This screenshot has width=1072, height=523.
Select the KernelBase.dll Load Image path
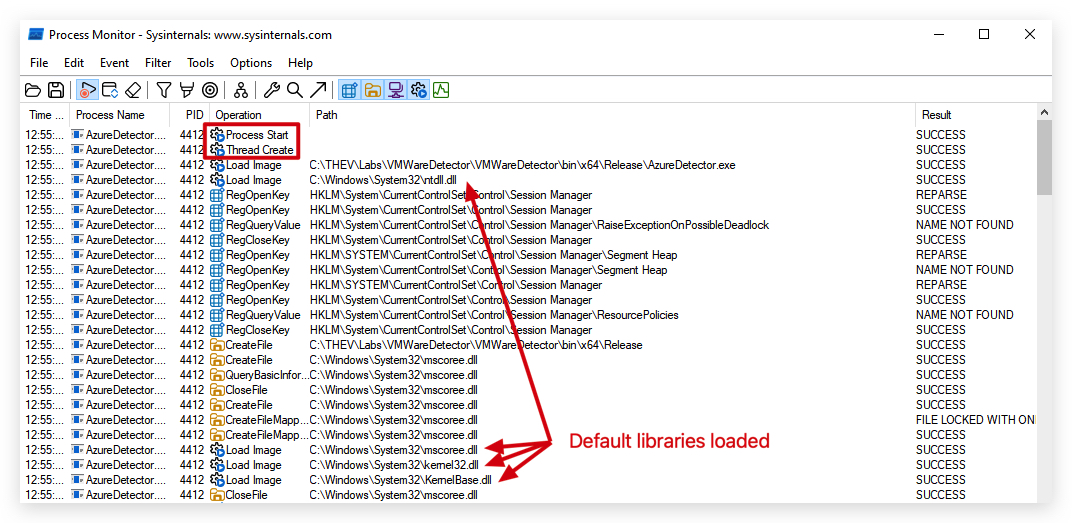tap(400, 480)
